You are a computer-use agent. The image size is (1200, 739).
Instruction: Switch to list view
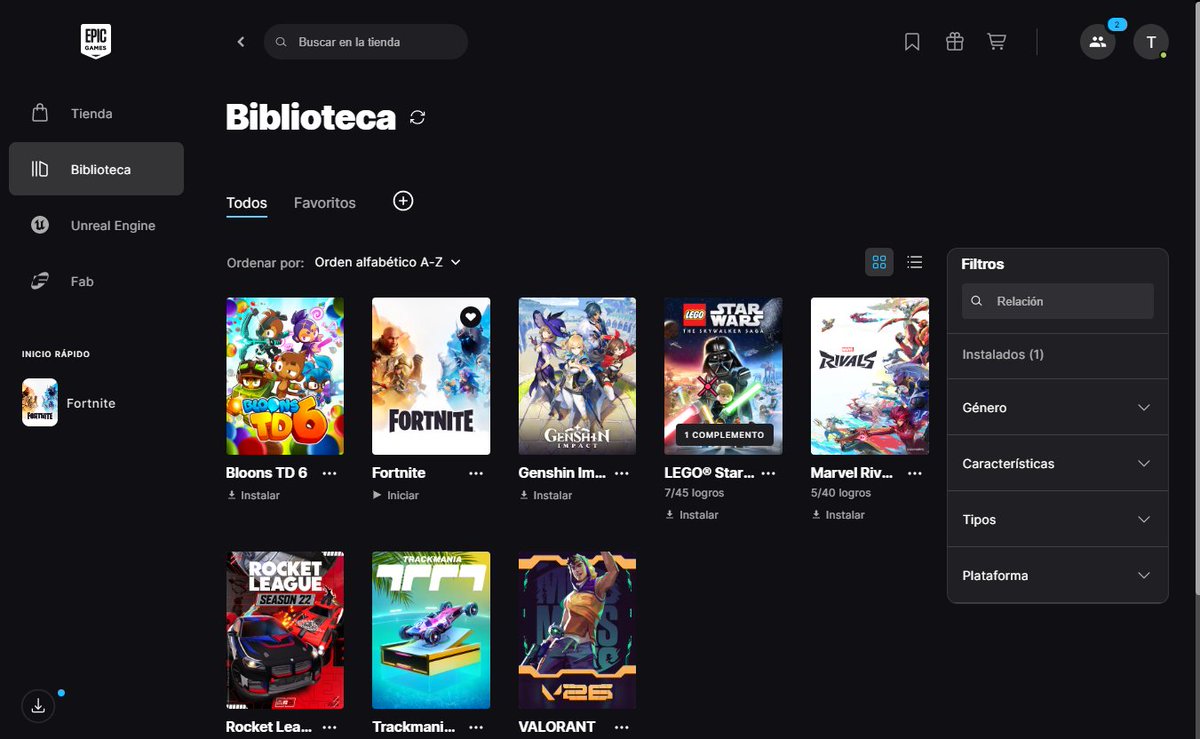pyautogui.click(x=914, y=262)
